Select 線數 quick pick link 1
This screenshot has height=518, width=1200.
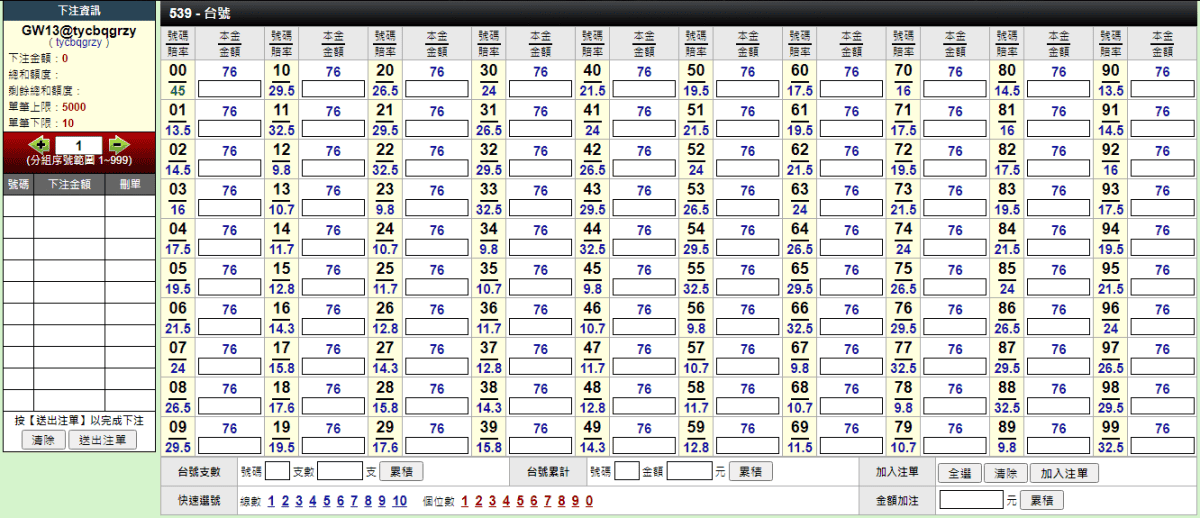(272, 501)
